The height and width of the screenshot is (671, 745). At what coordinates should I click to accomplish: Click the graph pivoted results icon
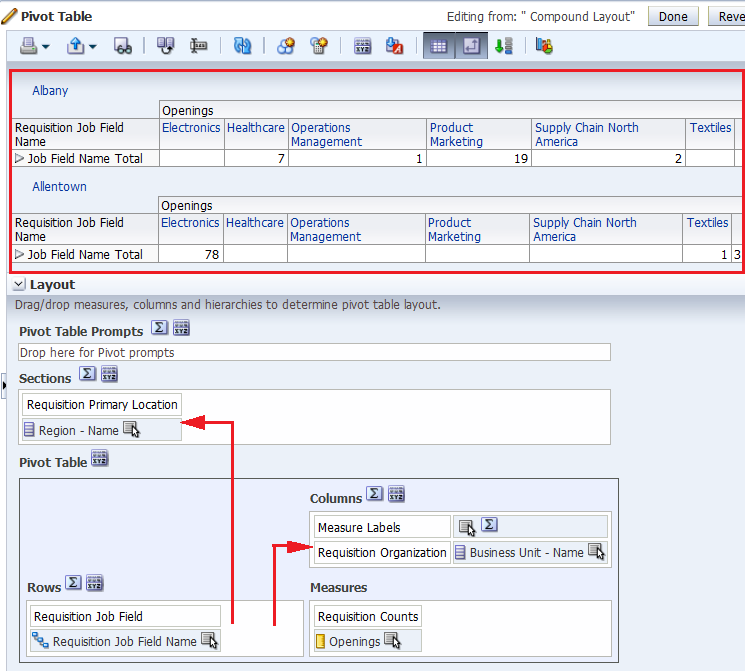click(544, 46)
